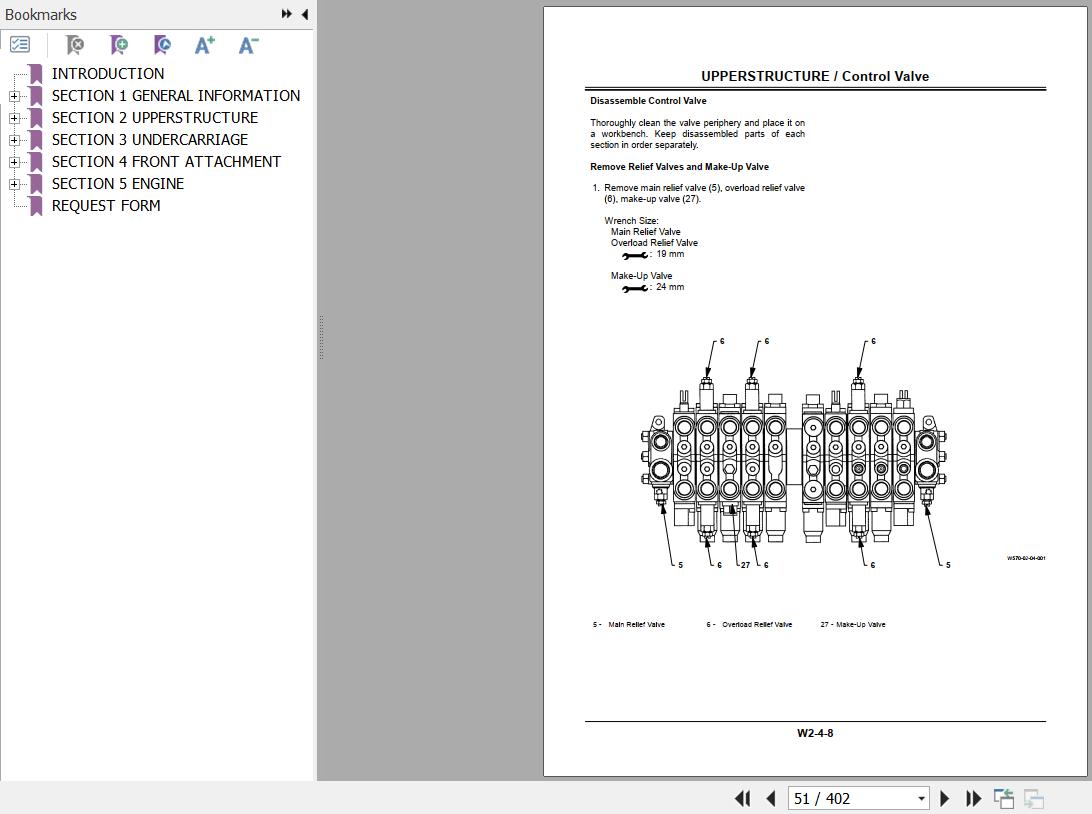Click the delete bookmark icon
The image size is (1092, 814).
tap(75, 45)
